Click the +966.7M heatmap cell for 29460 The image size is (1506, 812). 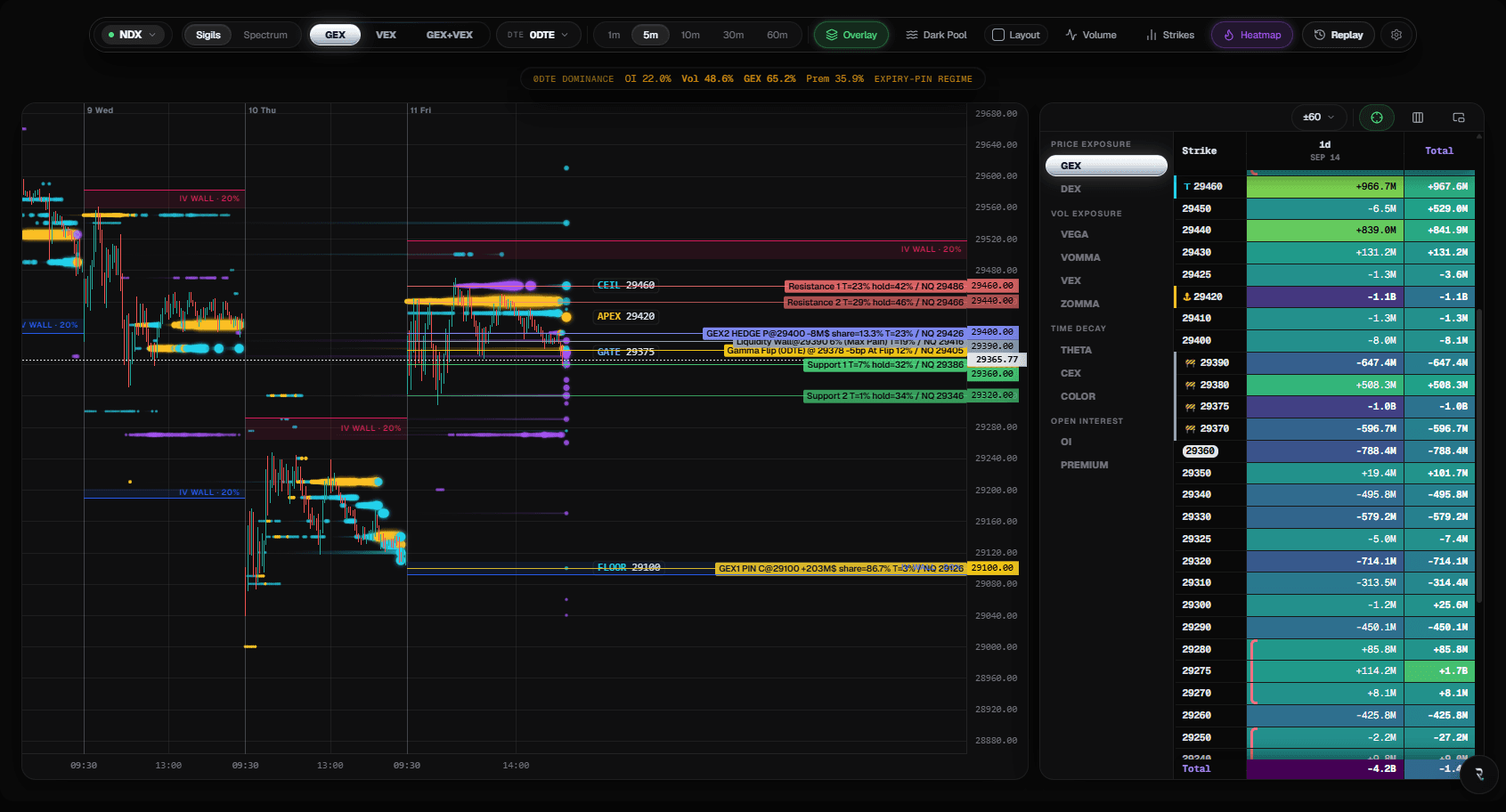1325,187
